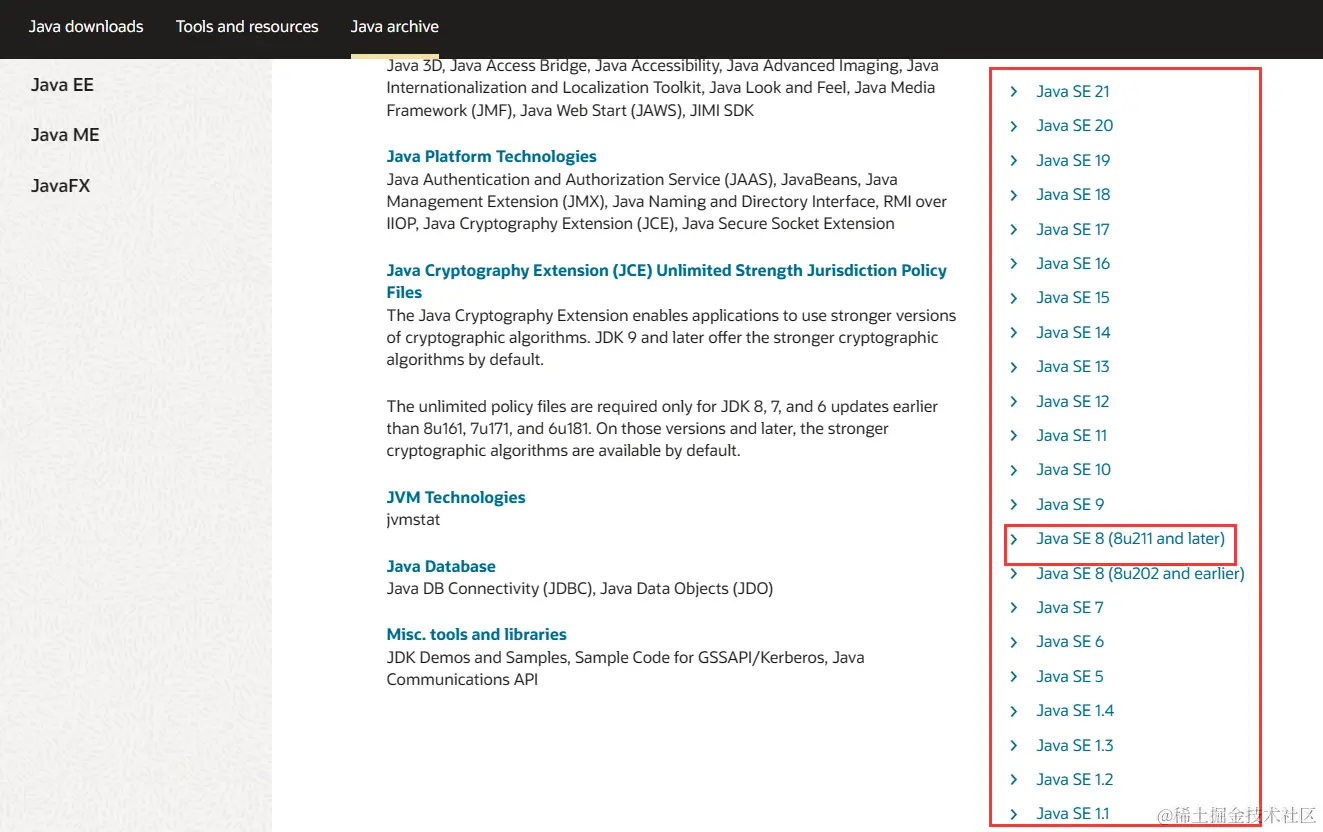
Task: Select Java ME in the sidebar
Action: click(x=65, y=135)
